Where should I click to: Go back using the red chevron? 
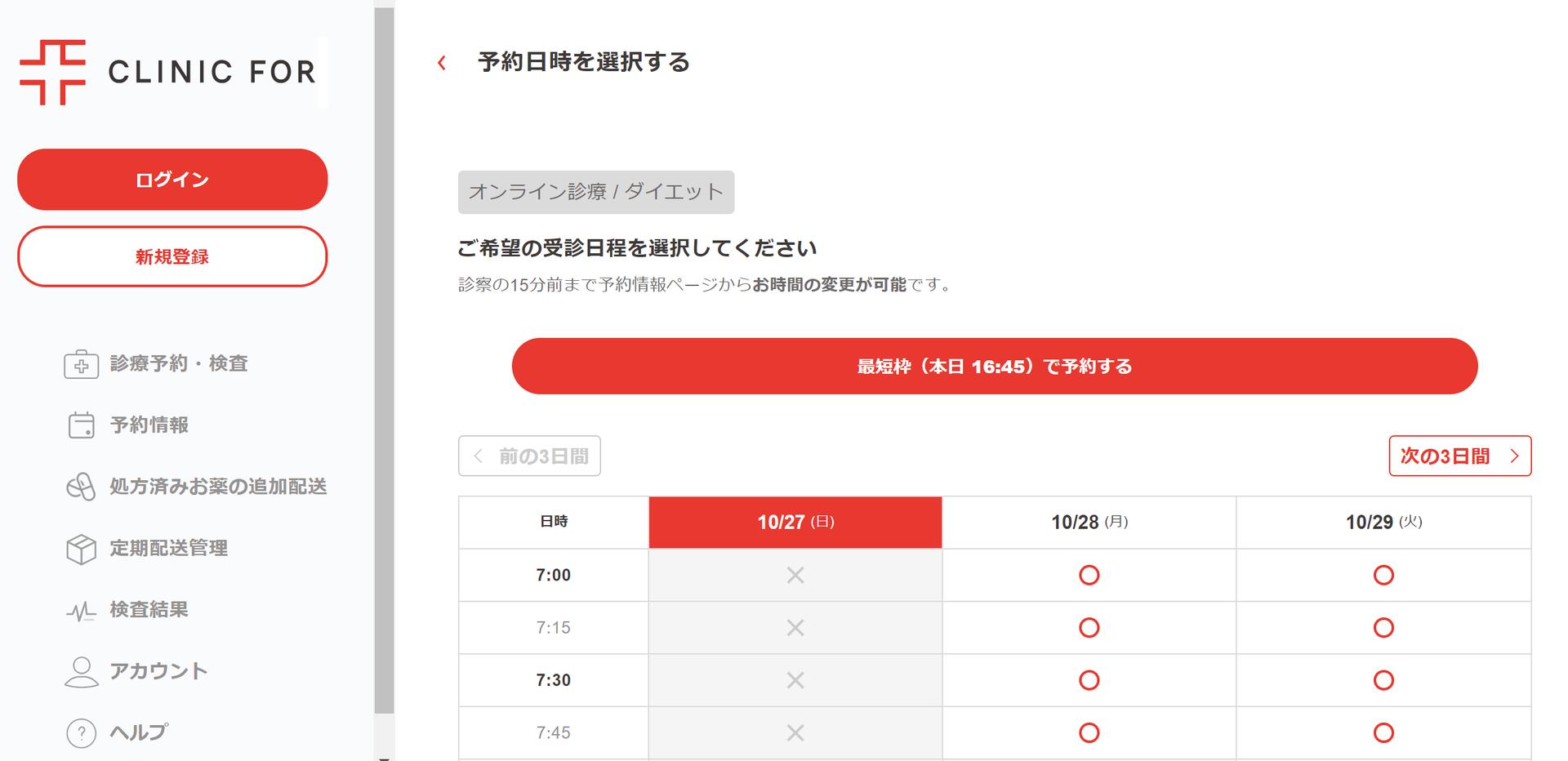[442, 63]
